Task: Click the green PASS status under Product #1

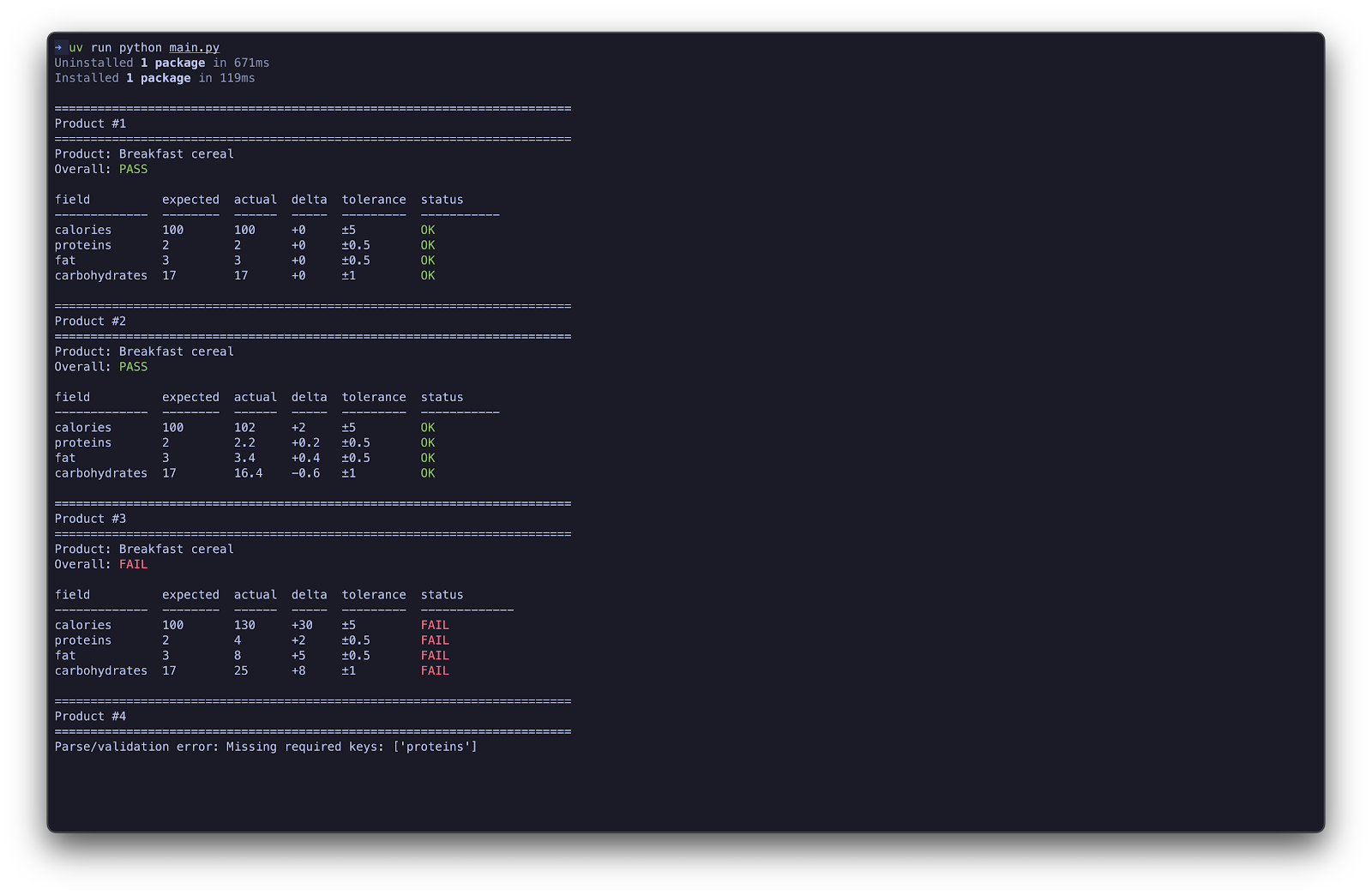Action: click(133, 170)
